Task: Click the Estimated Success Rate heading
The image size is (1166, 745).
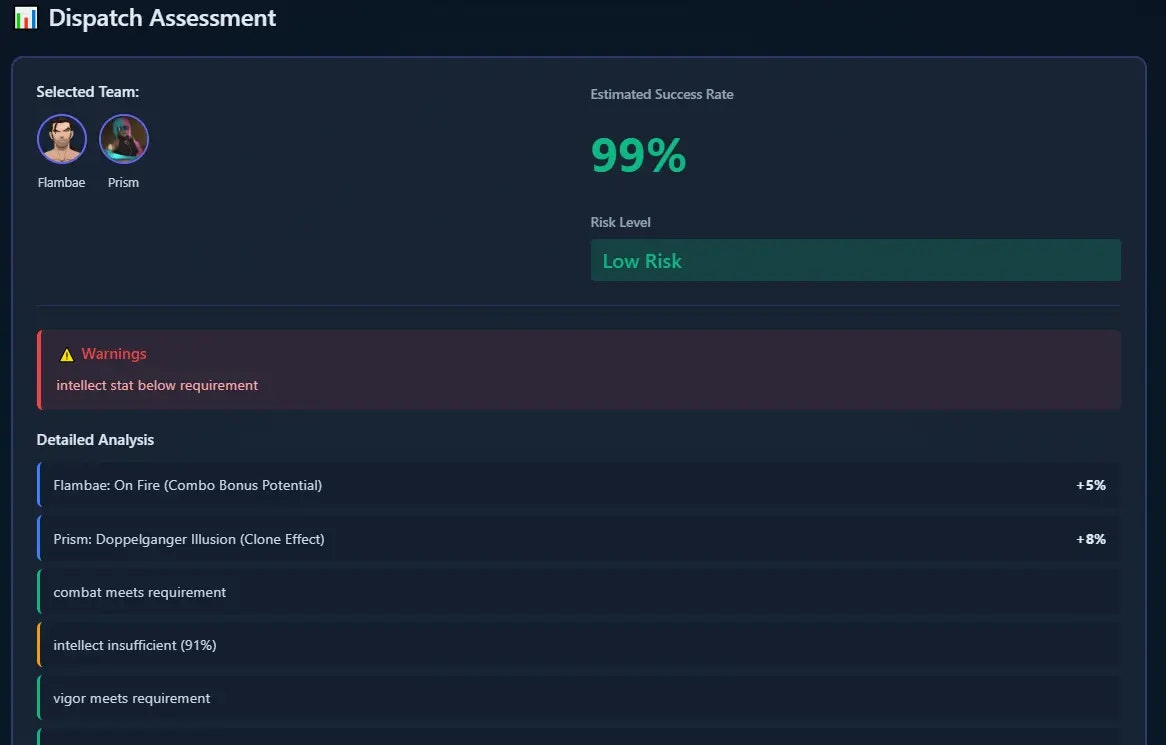Action: point(660,94)
